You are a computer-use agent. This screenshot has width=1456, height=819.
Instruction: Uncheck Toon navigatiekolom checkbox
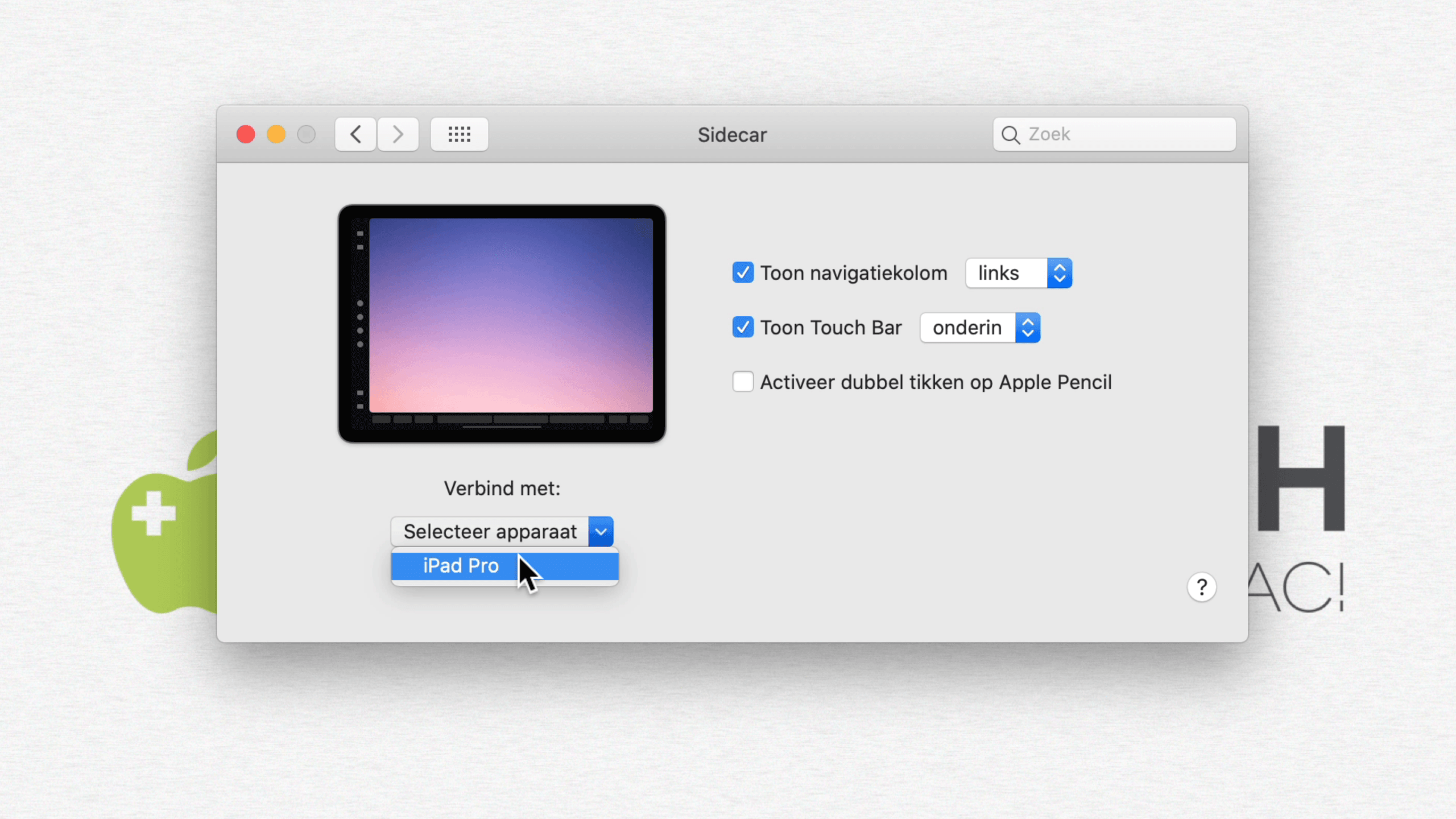[x=743, y=272]
